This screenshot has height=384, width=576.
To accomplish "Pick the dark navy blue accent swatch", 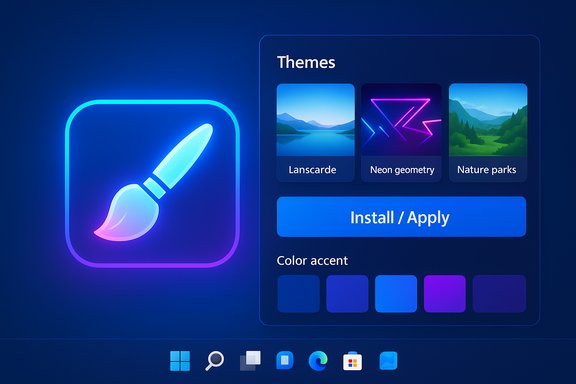I will [298, 294].
